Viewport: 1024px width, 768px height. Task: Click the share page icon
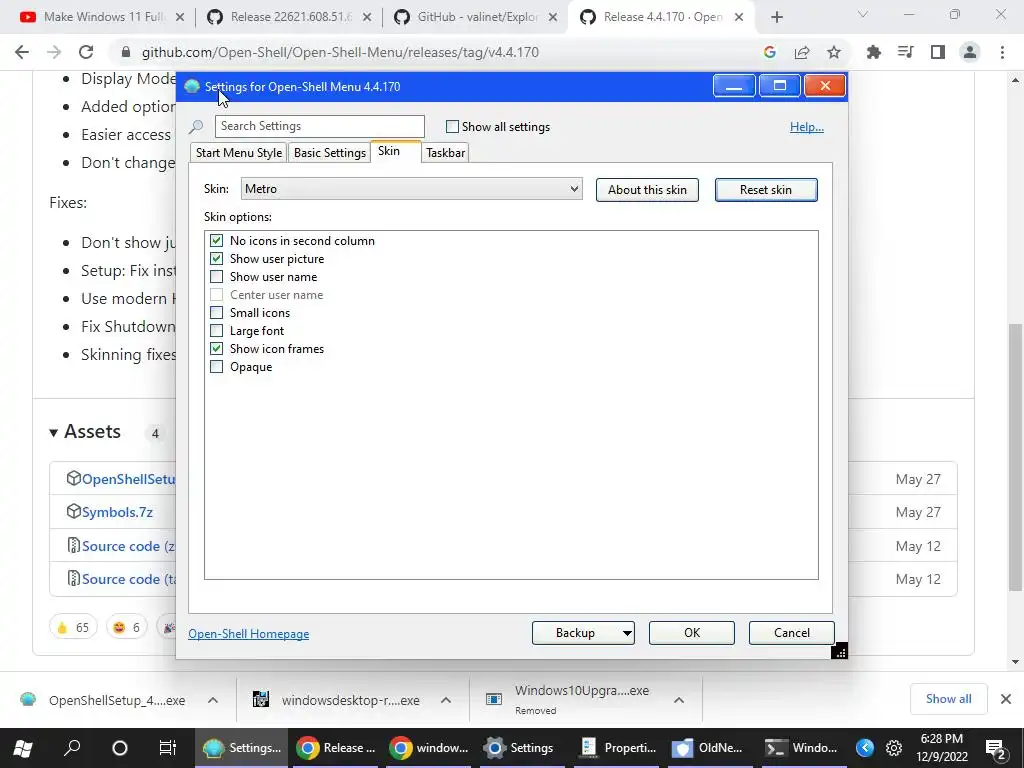pos(802,52)
